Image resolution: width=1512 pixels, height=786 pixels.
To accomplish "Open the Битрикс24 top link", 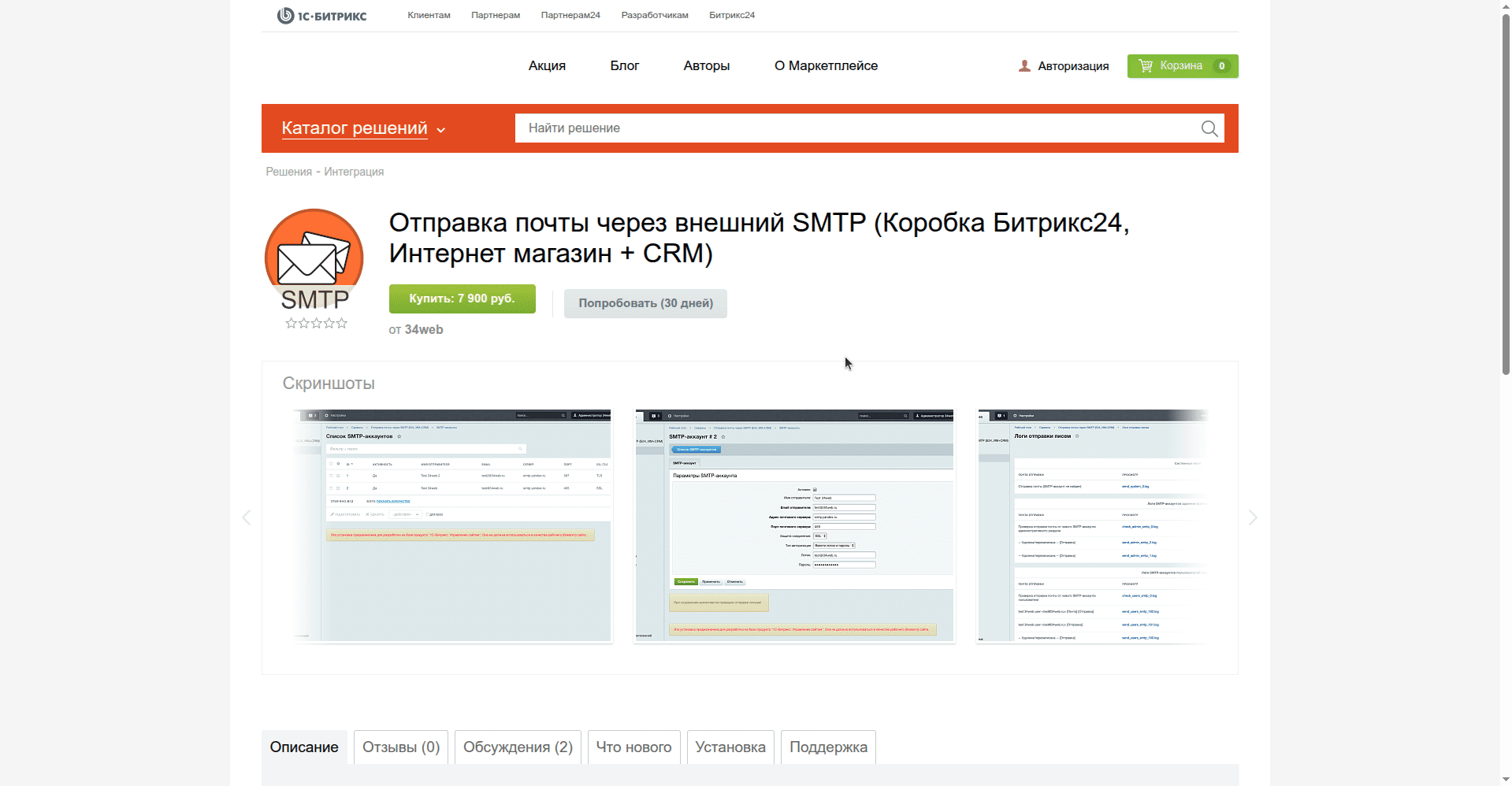I will (732, 15).
